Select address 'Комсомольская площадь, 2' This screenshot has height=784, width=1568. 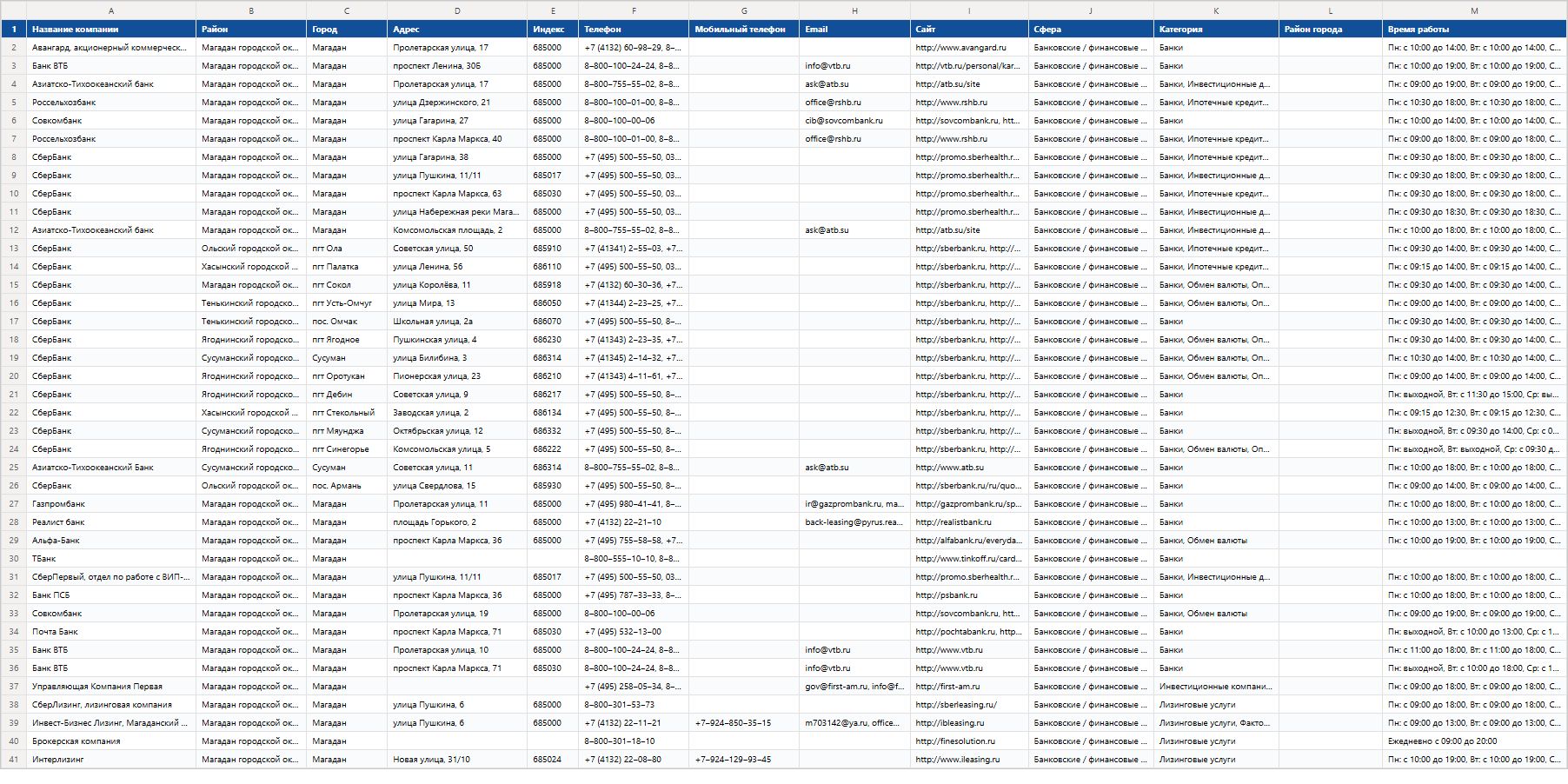(457, 229)
